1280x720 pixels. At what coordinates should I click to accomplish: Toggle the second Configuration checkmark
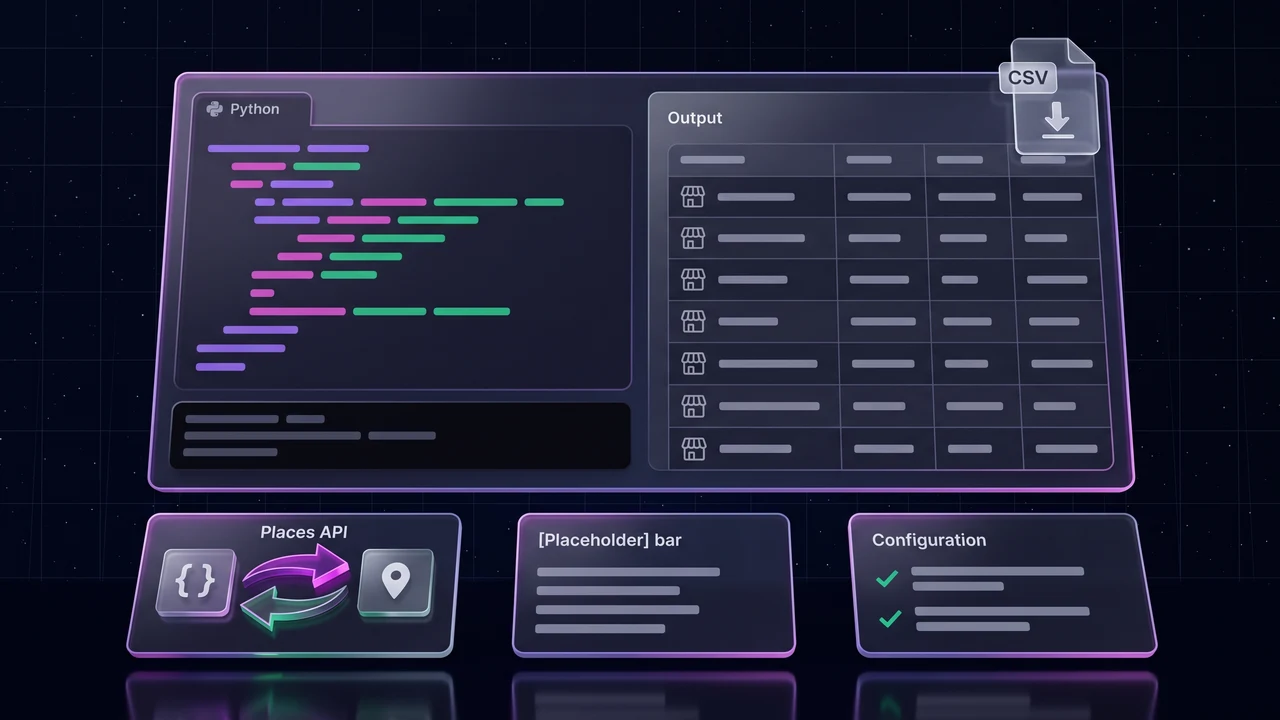tap(890, 619)
